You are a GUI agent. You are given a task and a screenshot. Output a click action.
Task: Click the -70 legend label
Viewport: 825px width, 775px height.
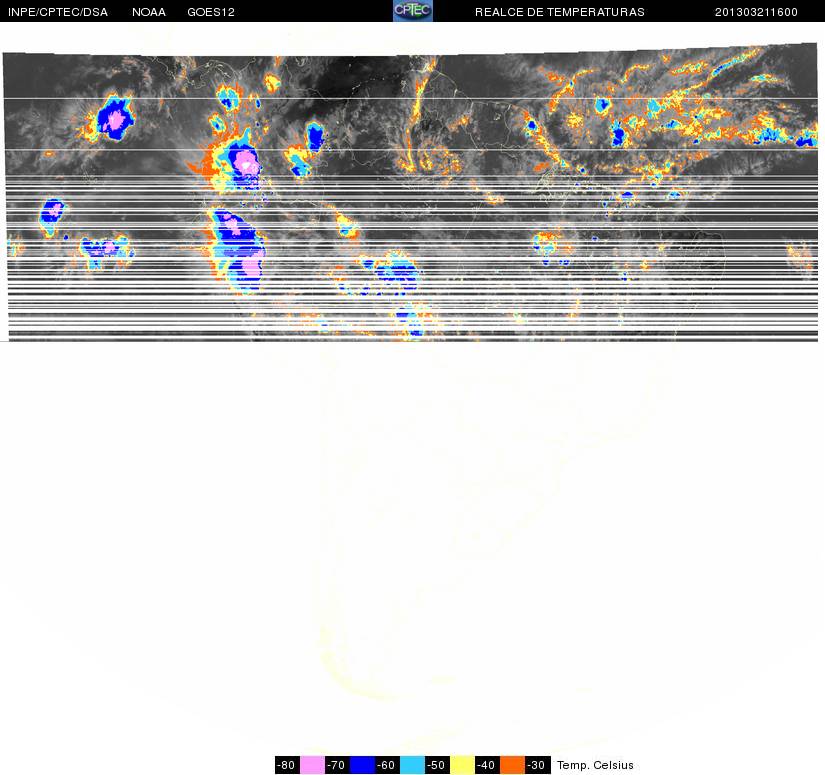click(x=337, y=765)
